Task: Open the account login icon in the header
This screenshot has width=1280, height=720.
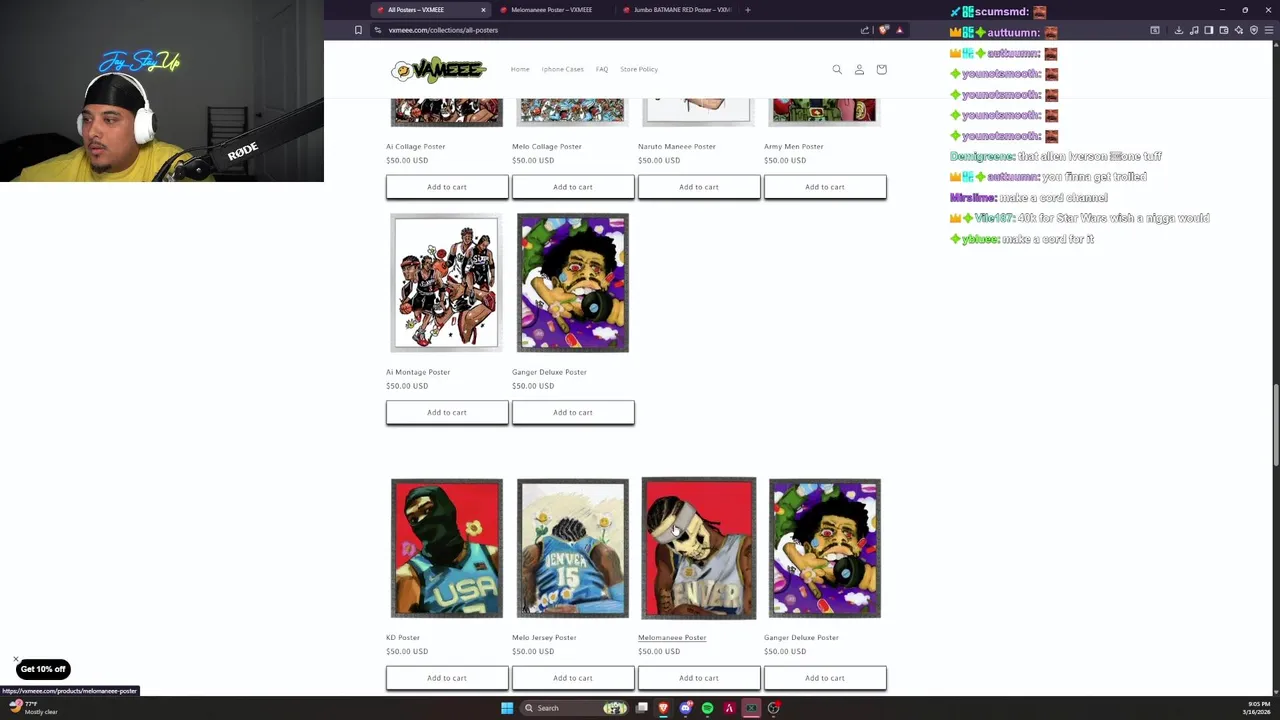Action: coord(859,69)
